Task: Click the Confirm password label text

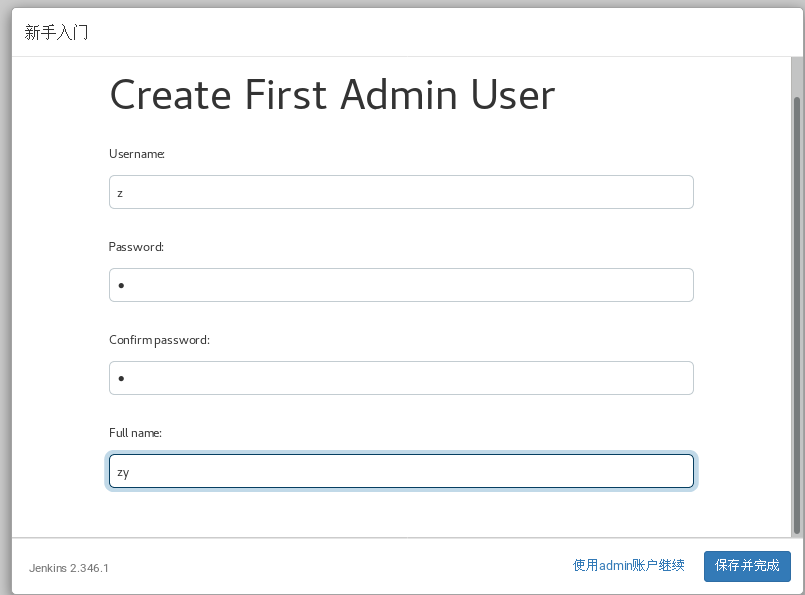Action: click(x=159, y=340)
